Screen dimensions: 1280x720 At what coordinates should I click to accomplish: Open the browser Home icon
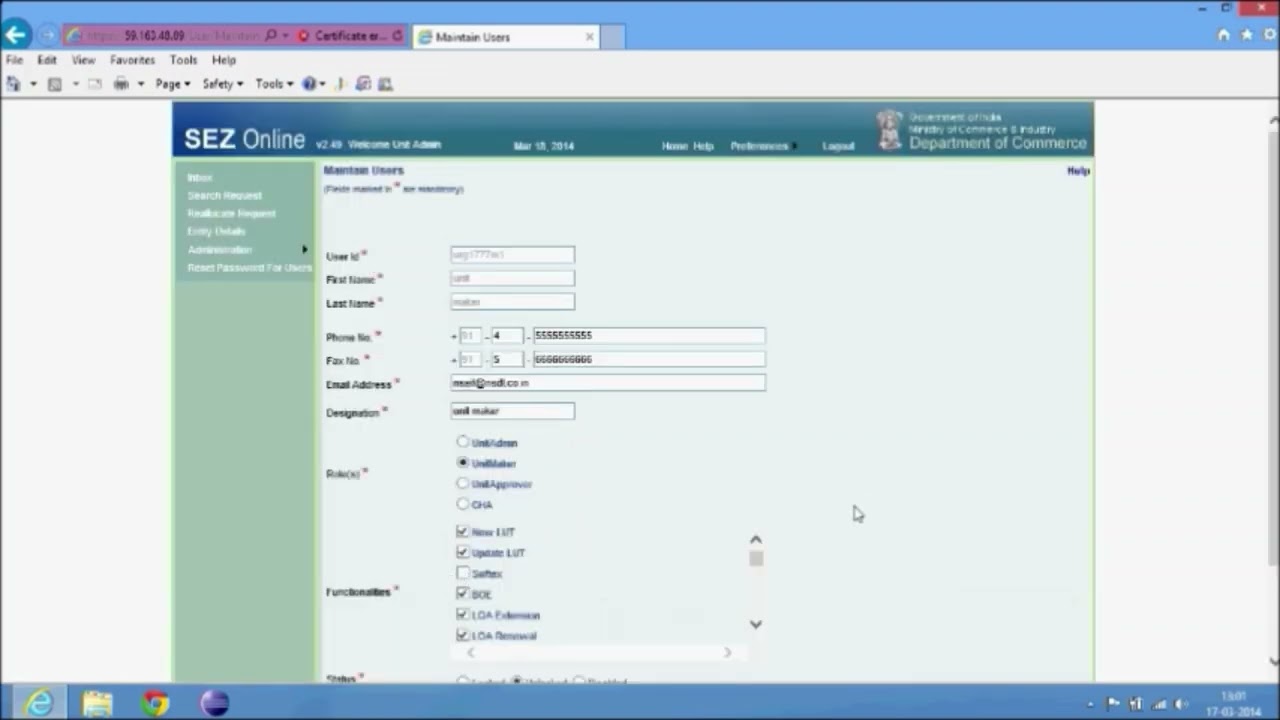(x=1223, y=35)
